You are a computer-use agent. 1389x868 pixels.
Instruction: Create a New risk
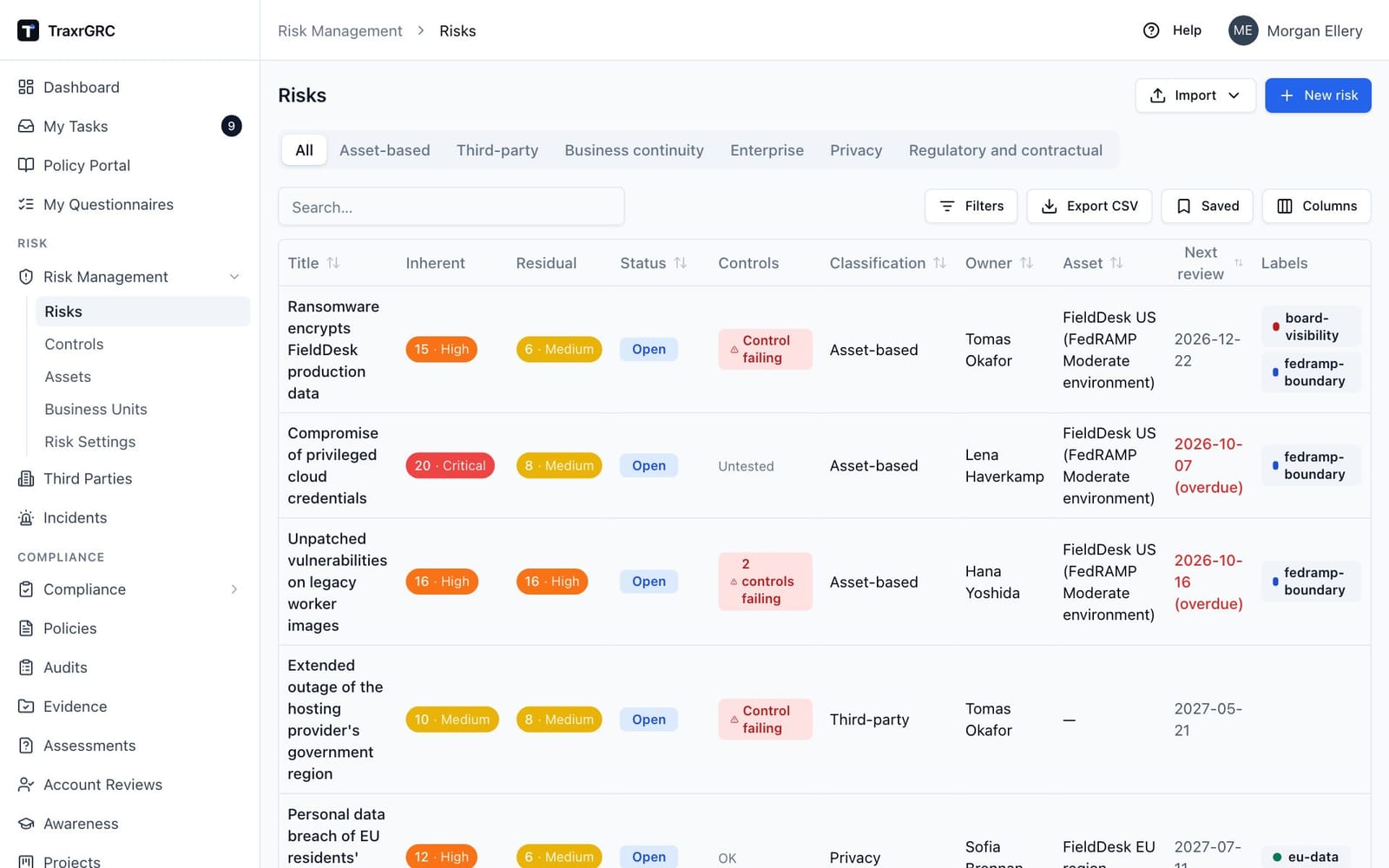1318,95
